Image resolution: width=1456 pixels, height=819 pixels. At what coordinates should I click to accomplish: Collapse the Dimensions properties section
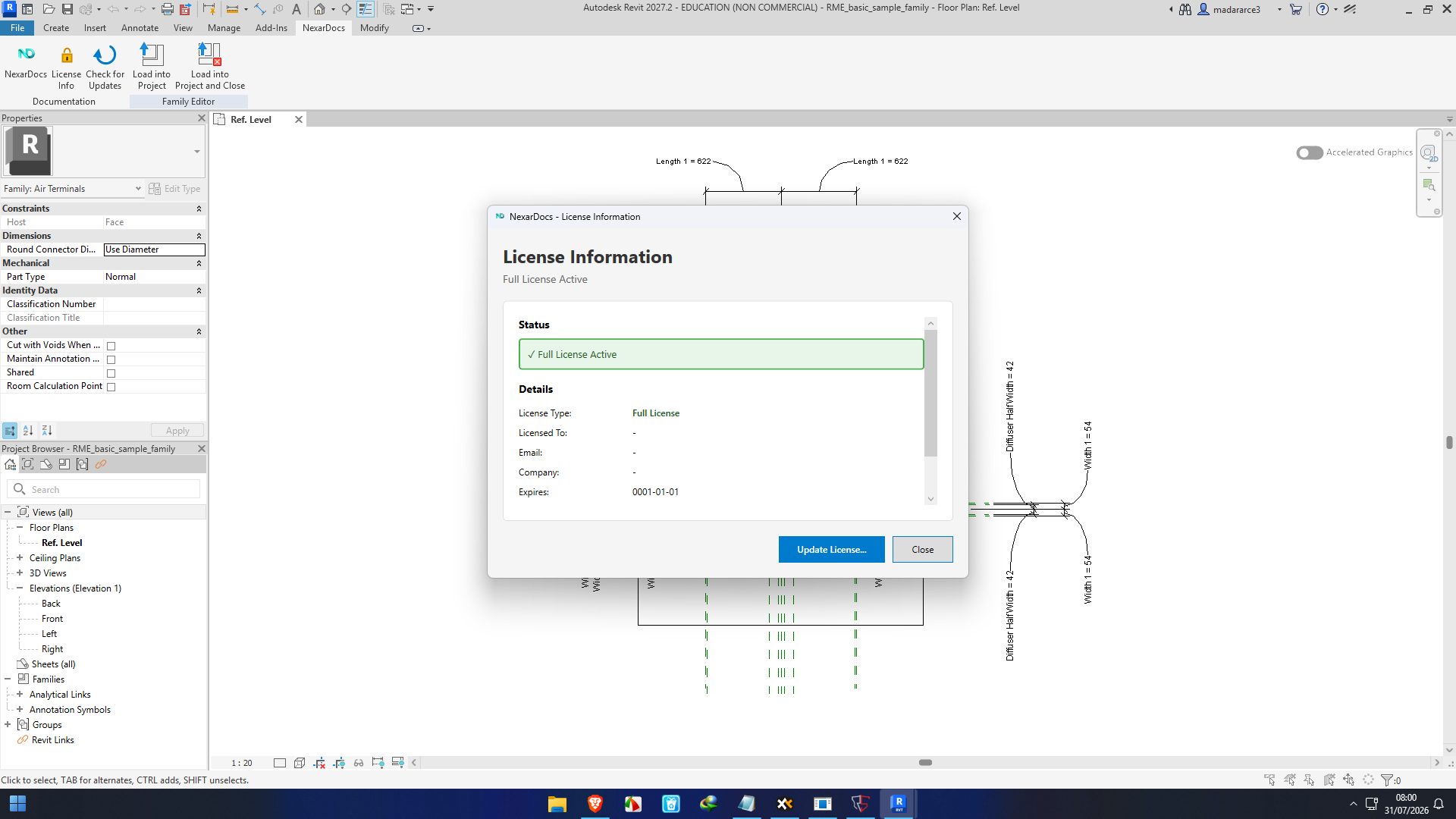(x=199, y=236)
